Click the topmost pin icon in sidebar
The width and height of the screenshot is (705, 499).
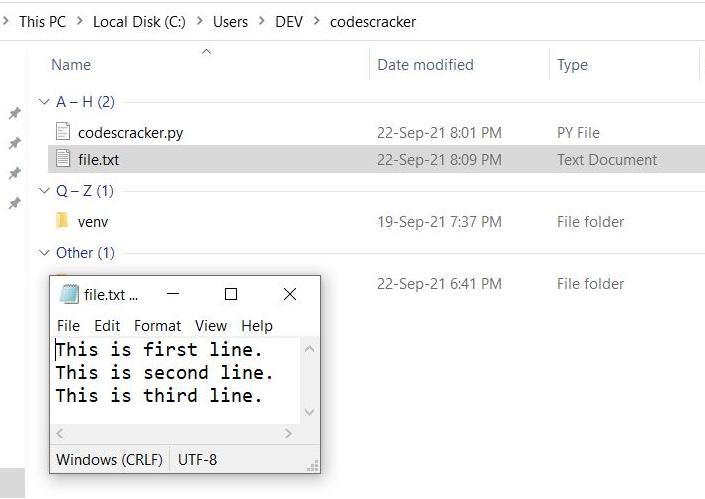pos(14,114)
